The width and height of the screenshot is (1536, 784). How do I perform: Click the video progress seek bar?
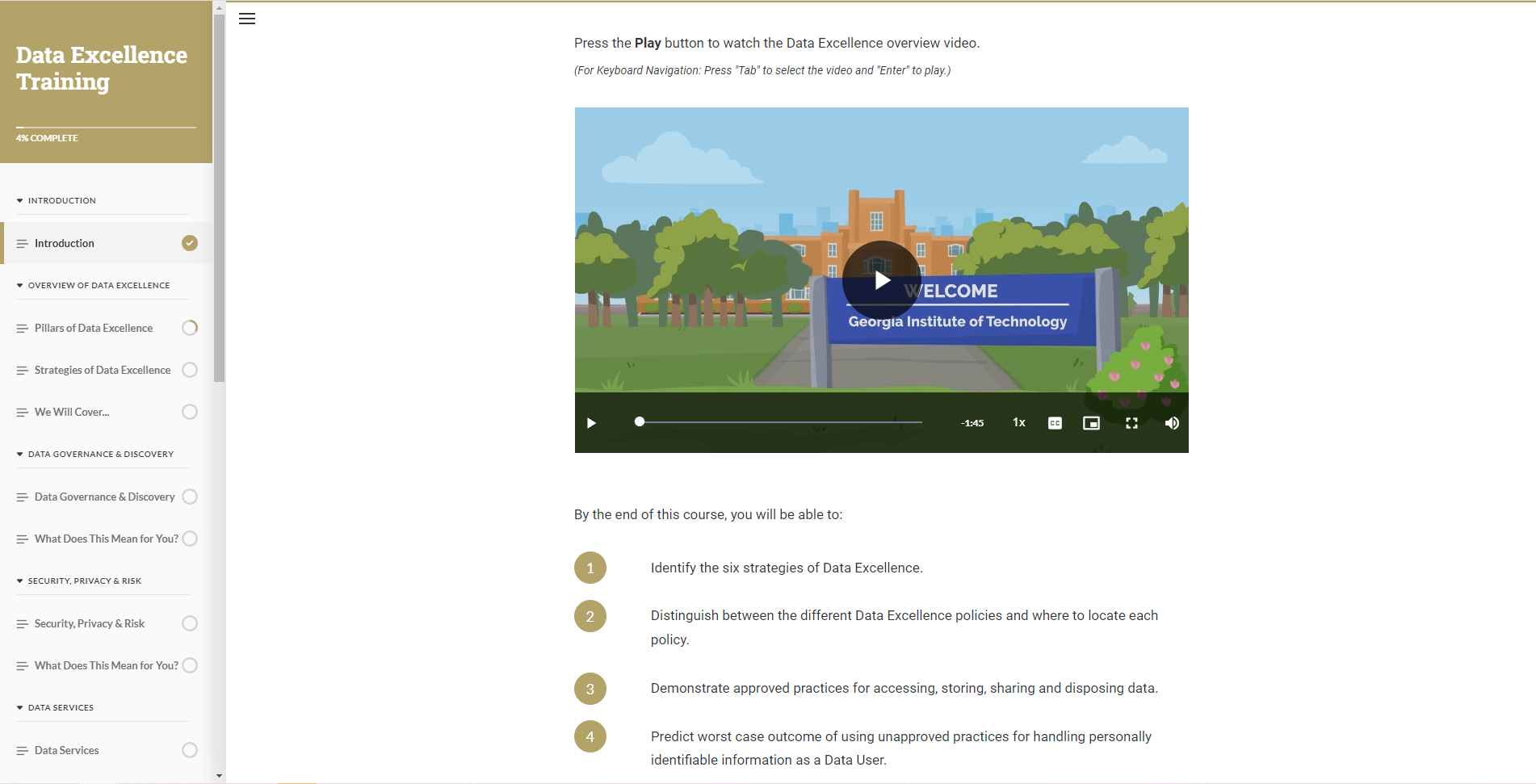(x=778, y=421)
